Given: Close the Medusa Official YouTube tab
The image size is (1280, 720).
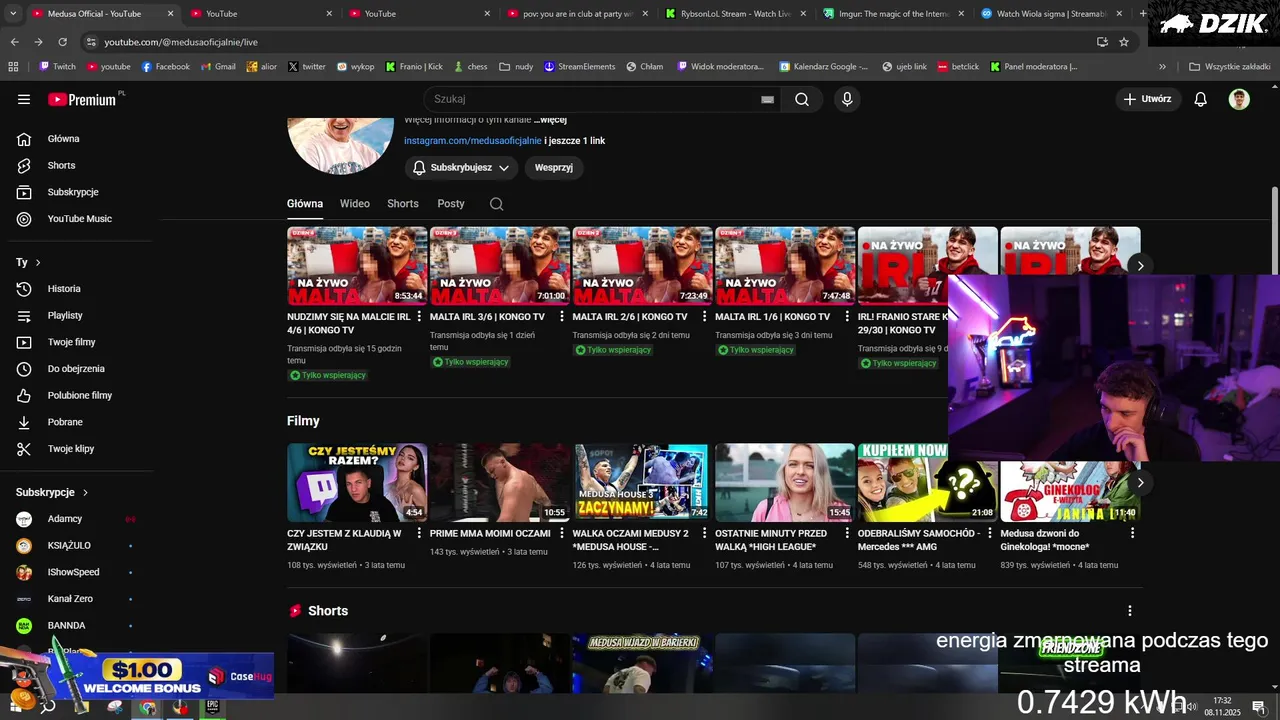Looking at the screenshot, I should 170,14.
